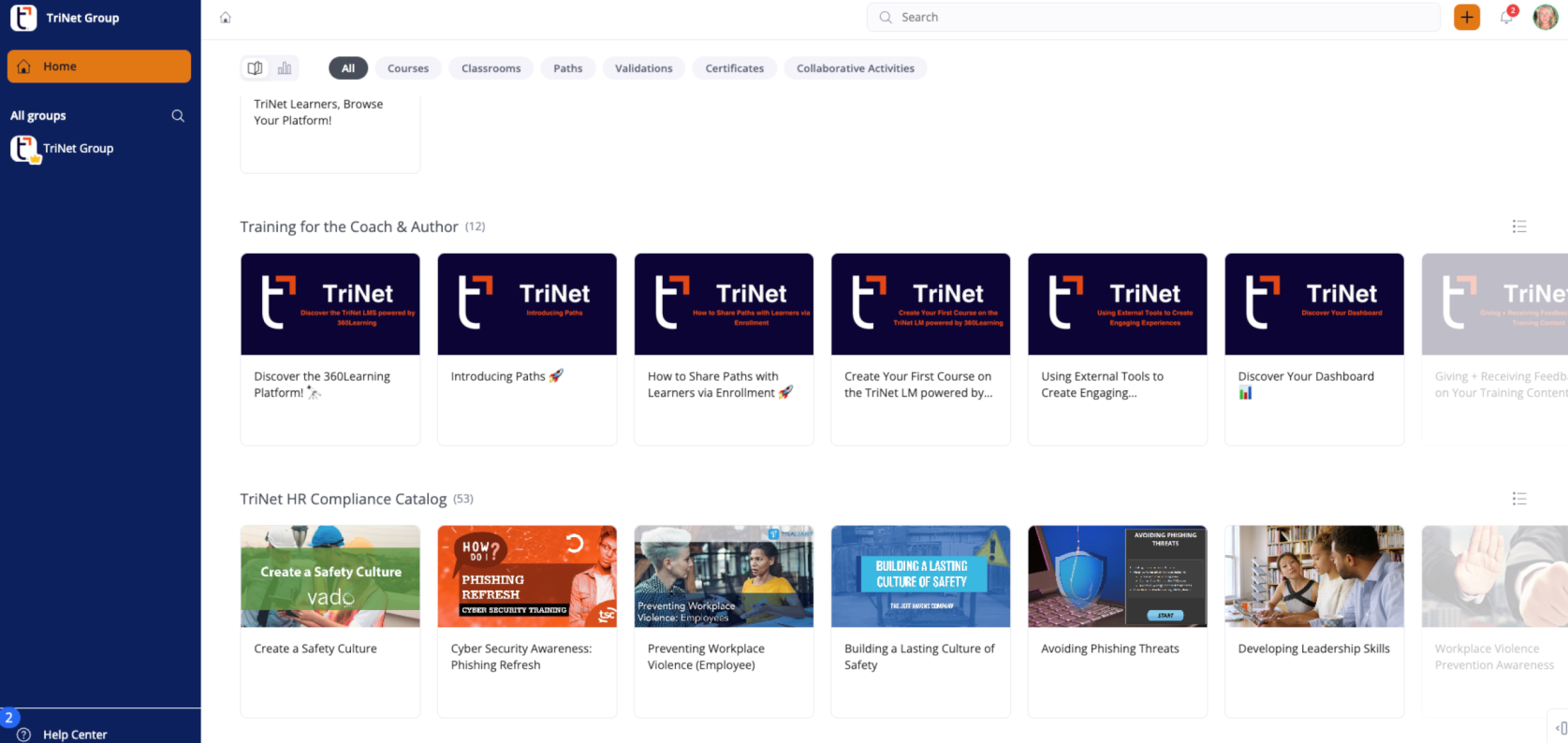Filter by Paths

coord(568,68)
